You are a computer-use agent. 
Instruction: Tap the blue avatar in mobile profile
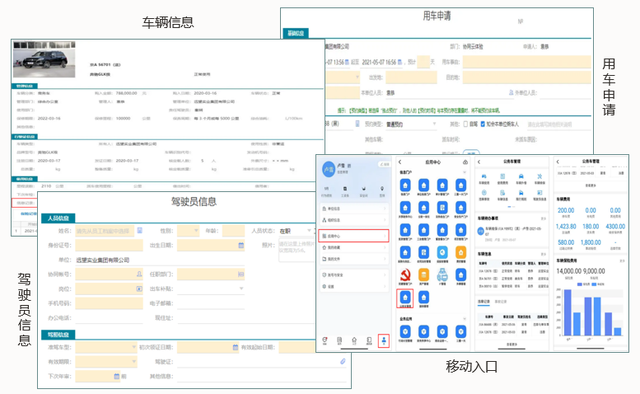point(329,169)
